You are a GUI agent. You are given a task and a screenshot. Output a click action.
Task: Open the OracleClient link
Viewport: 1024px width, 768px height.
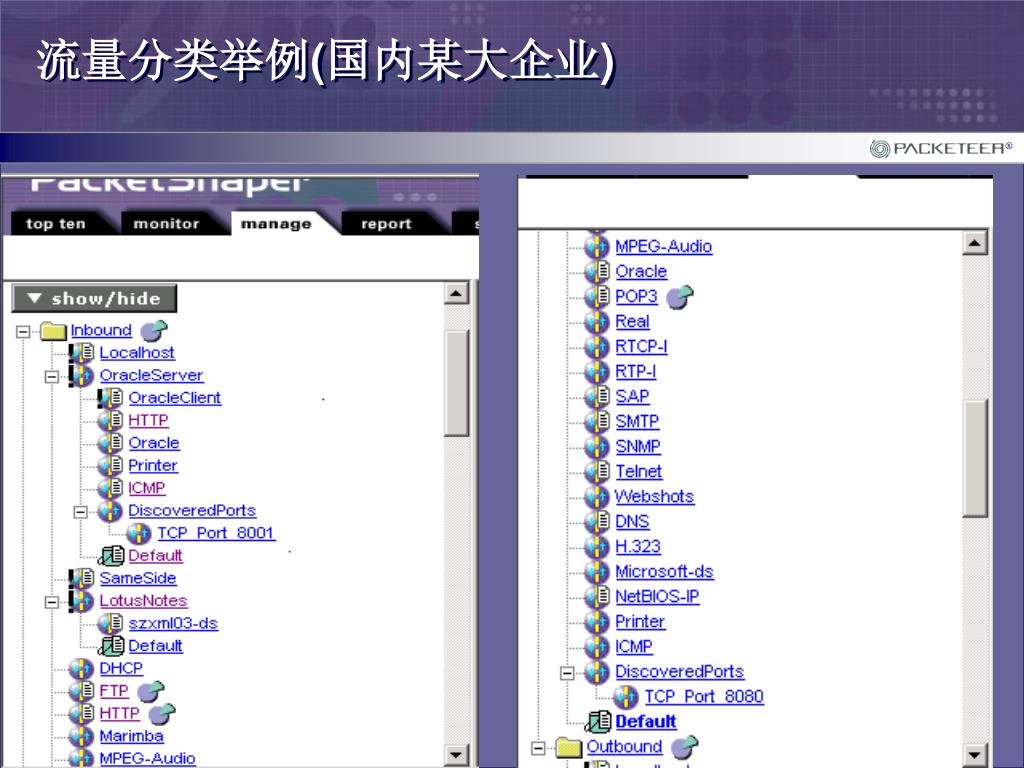[x=175, y=398]
